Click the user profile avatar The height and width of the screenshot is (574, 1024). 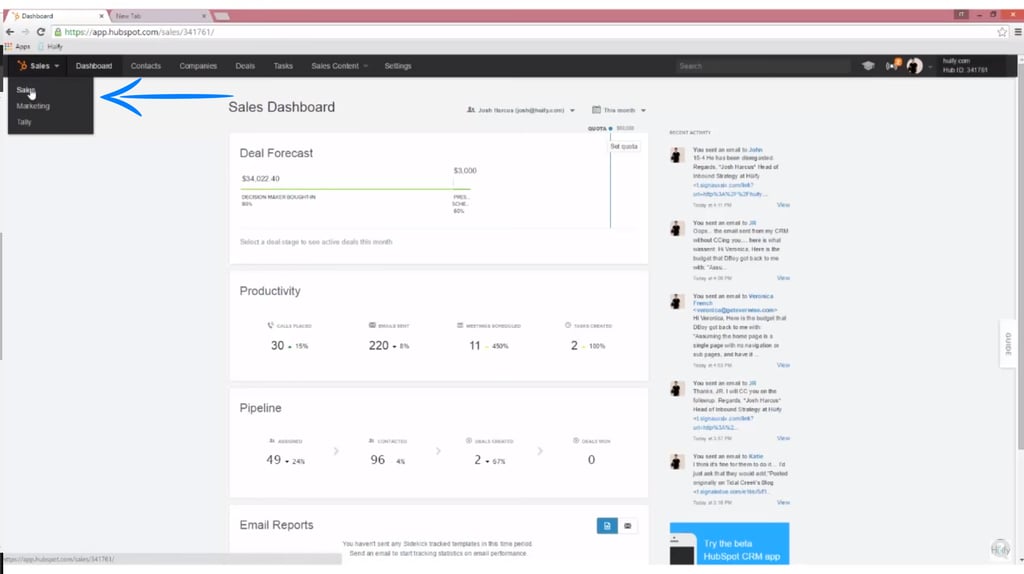pos(914,66)
